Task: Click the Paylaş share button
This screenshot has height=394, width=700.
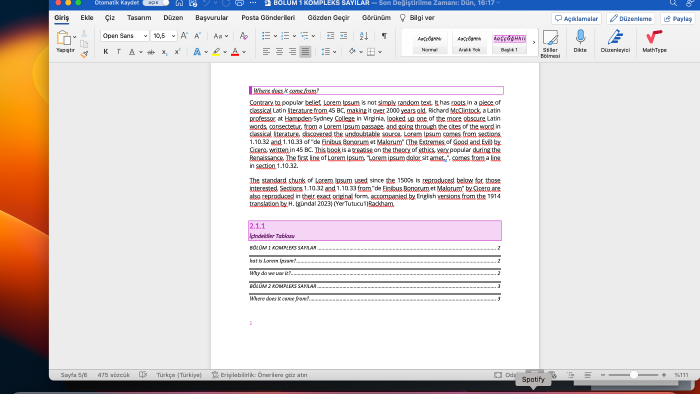Action: 677,18
